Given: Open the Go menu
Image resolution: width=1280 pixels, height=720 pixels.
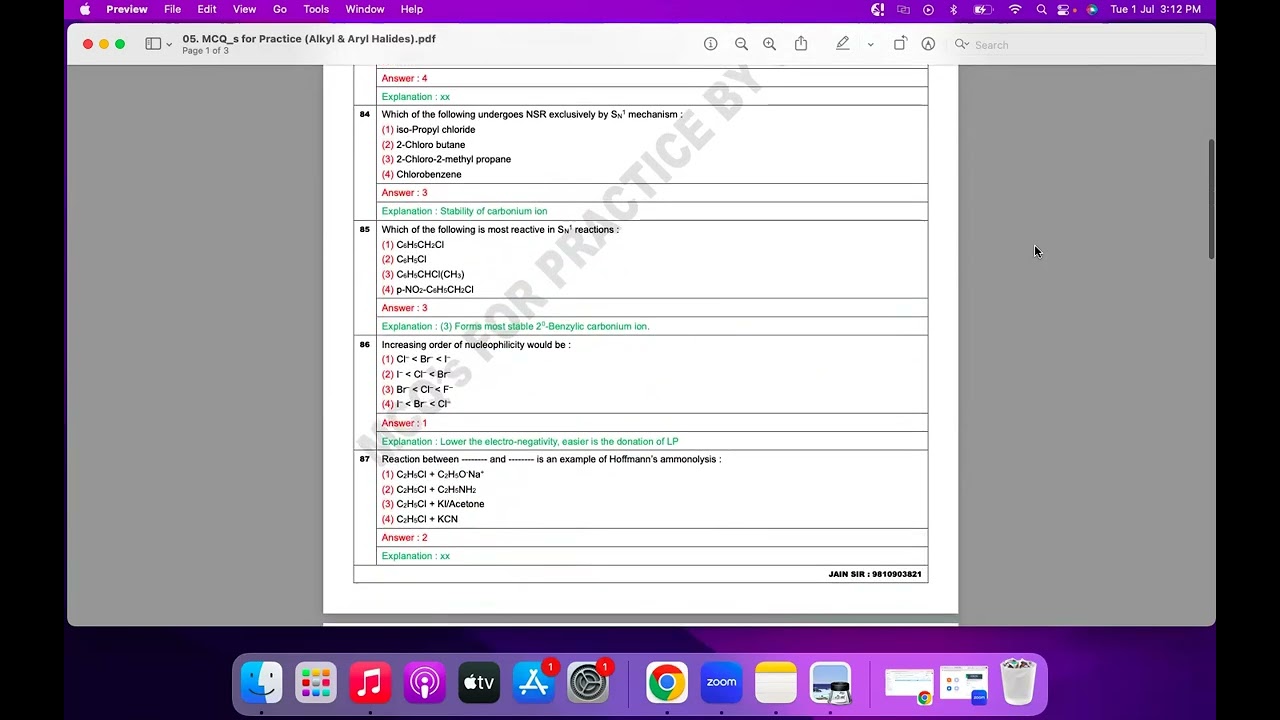Looking at the screenshot, I should pos(280,9).
